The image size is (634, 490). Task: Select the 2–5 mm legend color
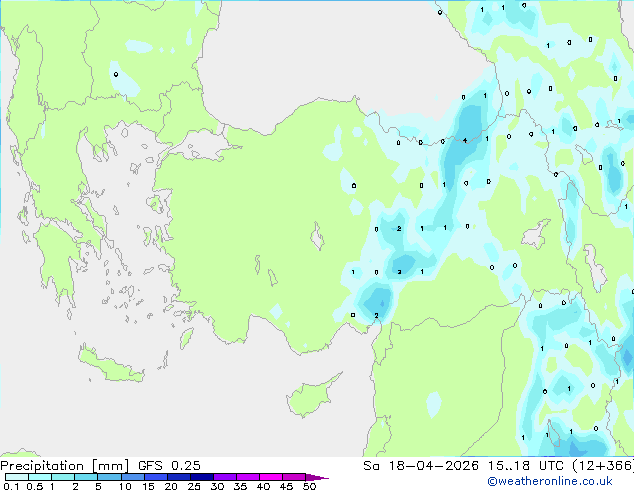point(86,477)
